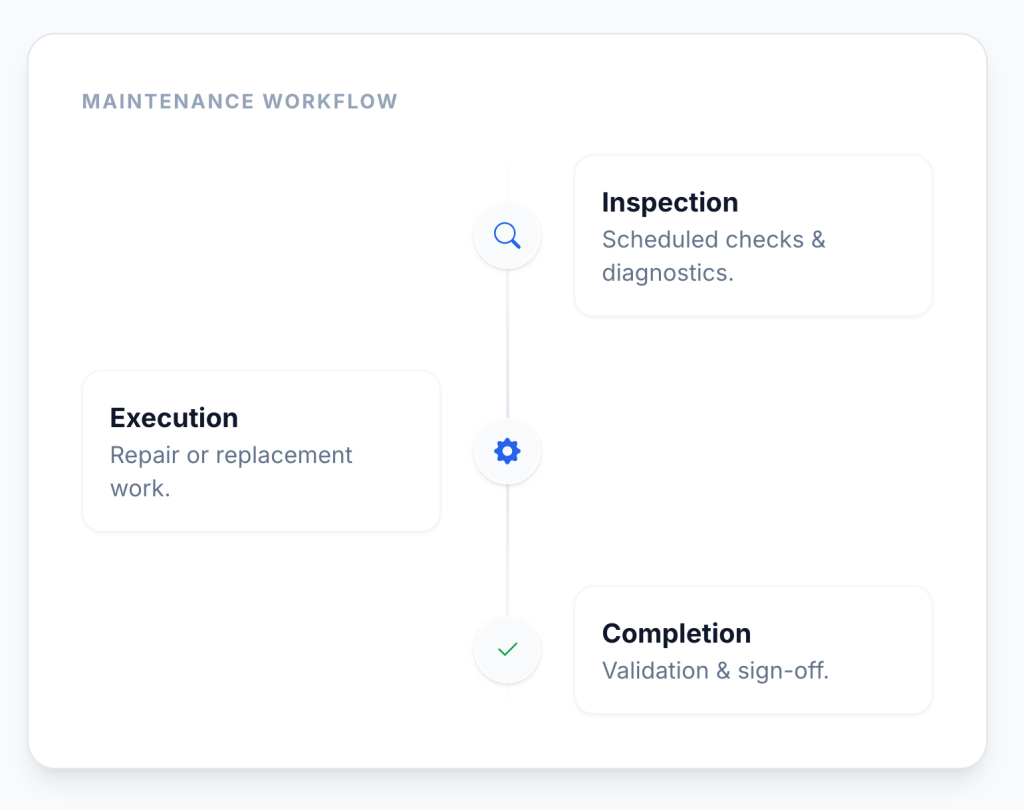Select the Execution step card
The width and height of the screenshot is (1024, 809).
[x=261, y=451]
